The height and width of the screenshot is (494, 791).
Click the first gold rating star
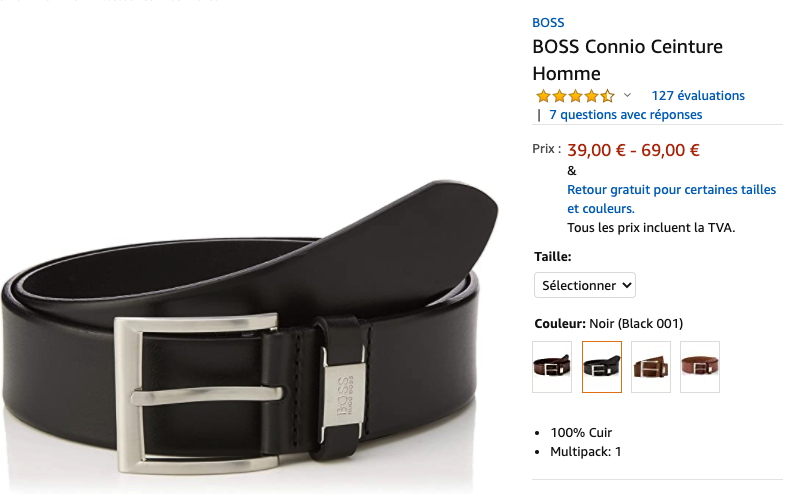[543, 96]
